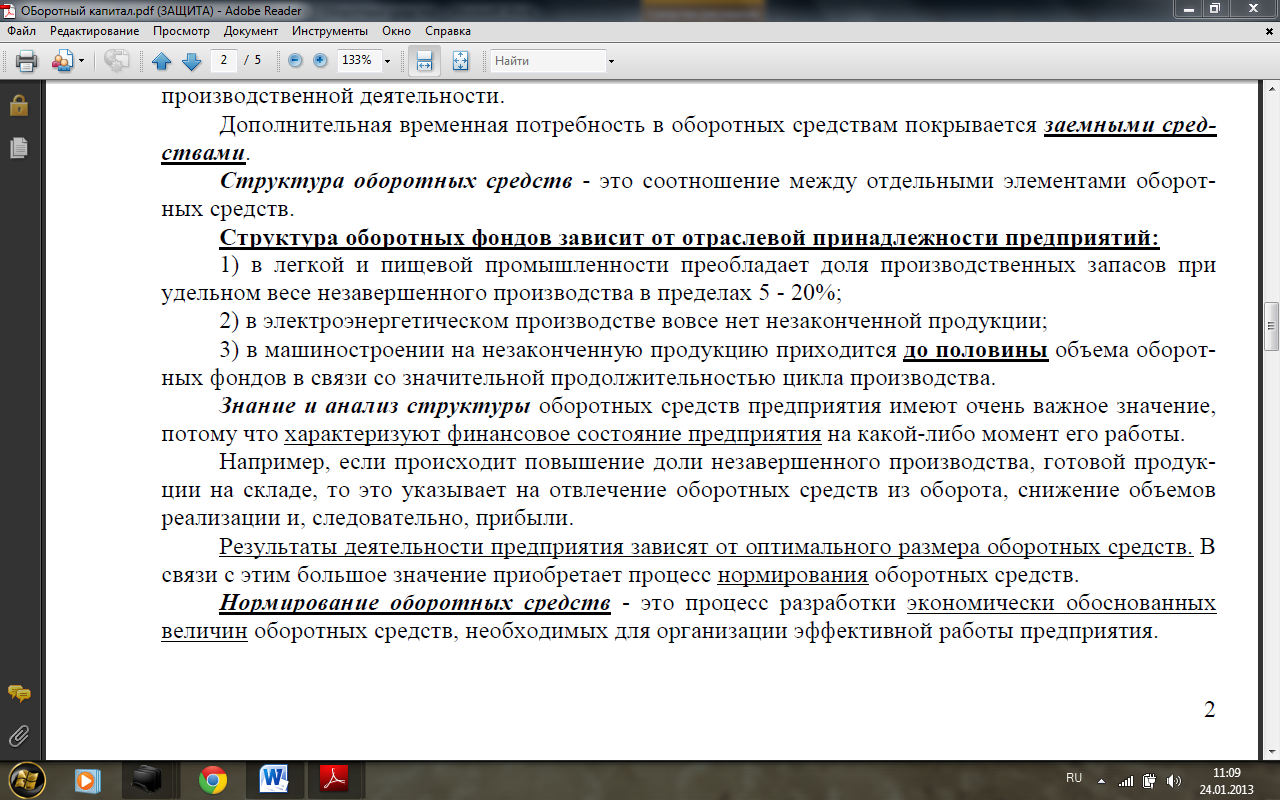Click bold phrase «Структура оборотных средств»

click(x=396, y=183)
